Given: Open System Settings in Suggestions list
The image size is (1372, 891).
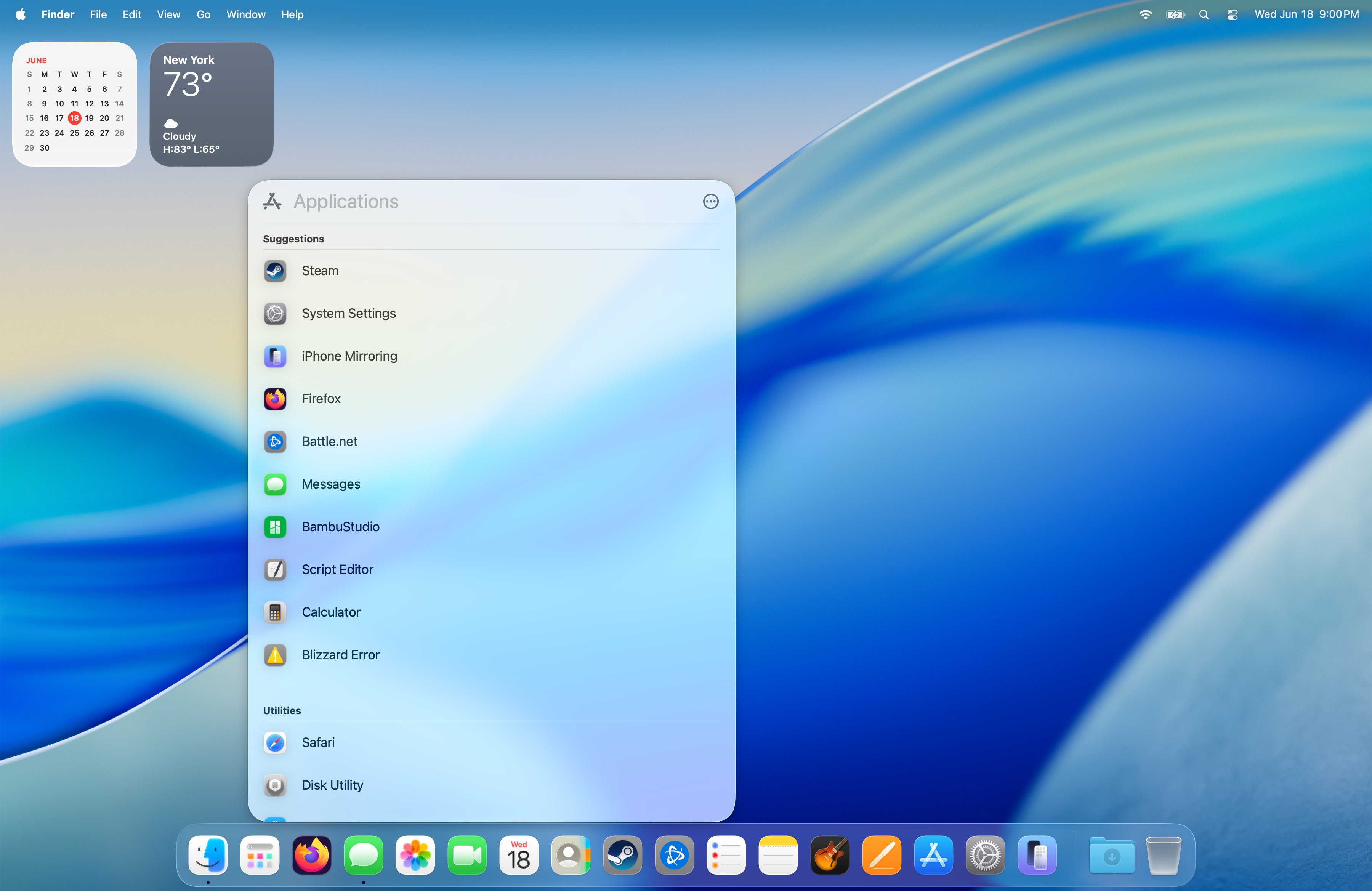Looking at the screenshot, I should (491, 314).
